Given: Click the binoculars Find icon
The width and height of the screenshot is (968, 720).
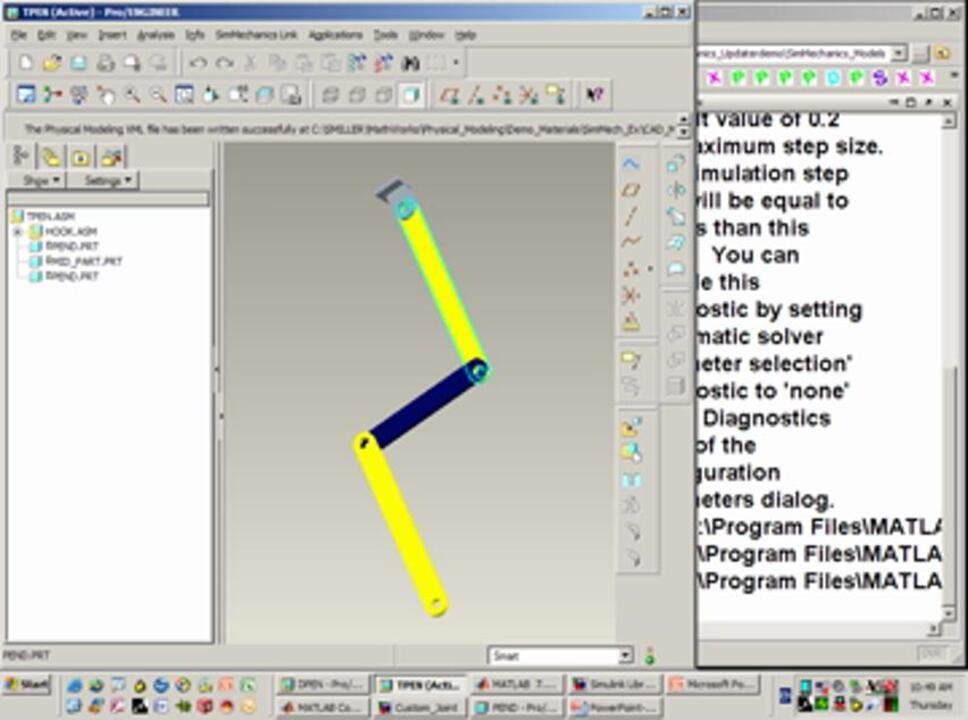Looking at the screenshot, I should click(x=410, y=63).
